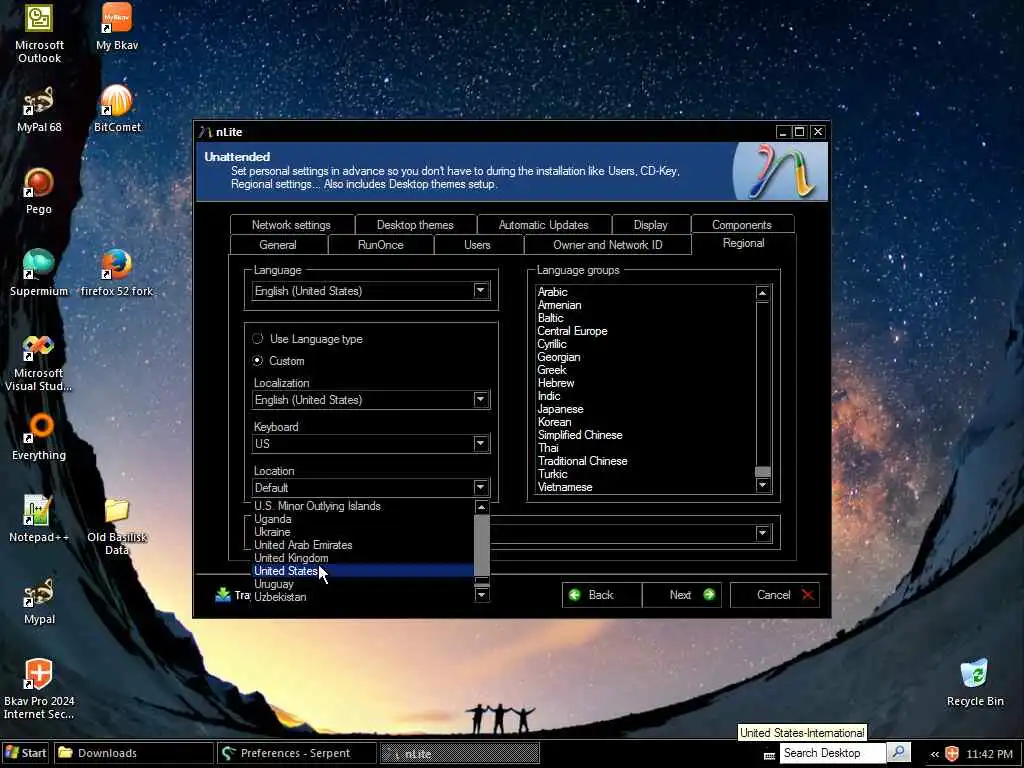The width and height of the screenshot is (1024, 768).
Task: Switch to Downloads taskbar window
Action: tap(134, 753)
